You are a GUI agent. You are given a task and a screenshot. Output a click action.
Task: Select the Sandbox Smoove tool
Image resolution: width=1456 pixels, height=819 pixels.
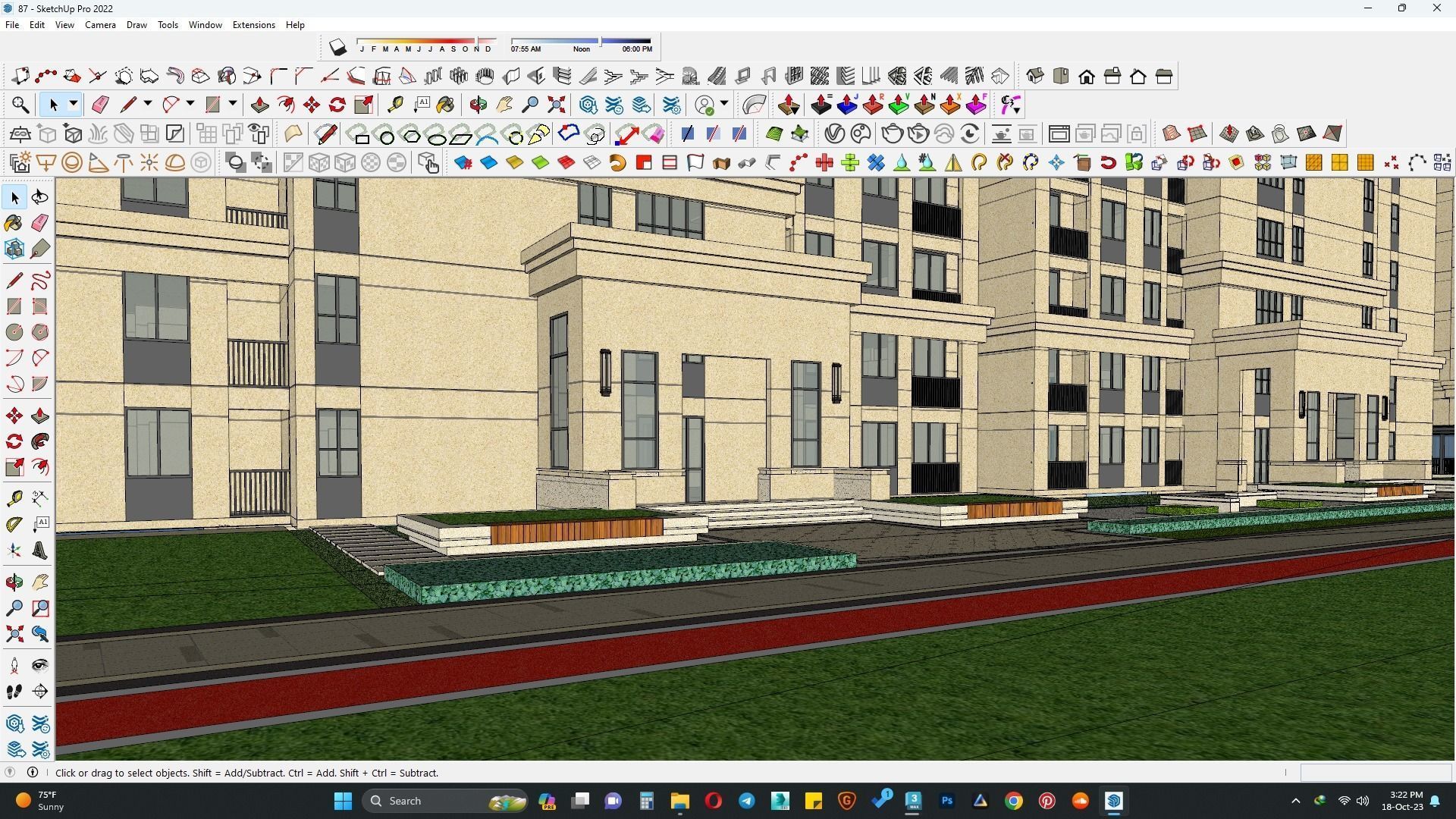tap(1228, 134)
